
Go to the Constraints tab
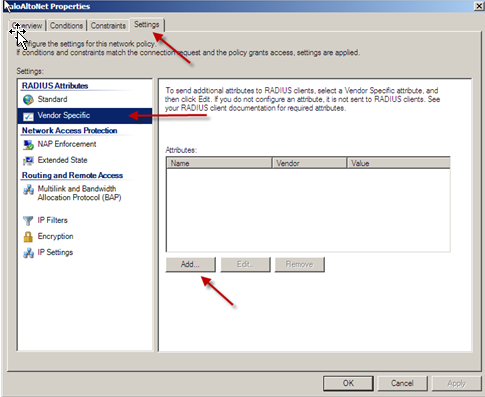108,26
